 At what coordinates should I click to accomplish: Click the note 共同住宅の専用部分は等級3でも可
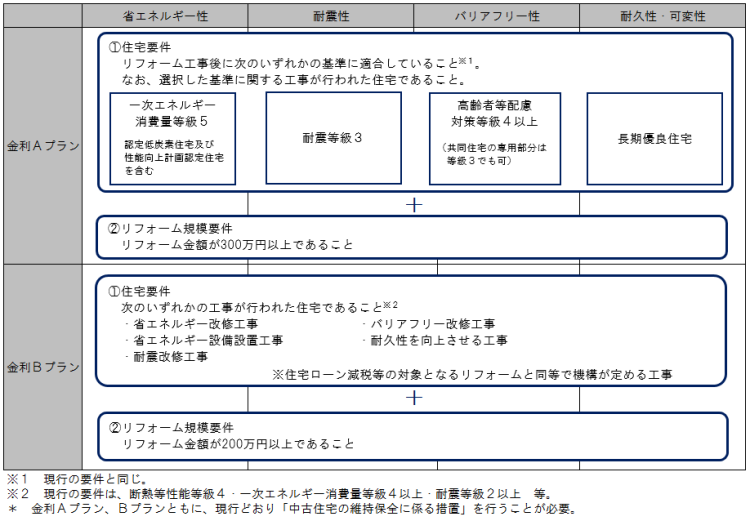pos(494,154)
